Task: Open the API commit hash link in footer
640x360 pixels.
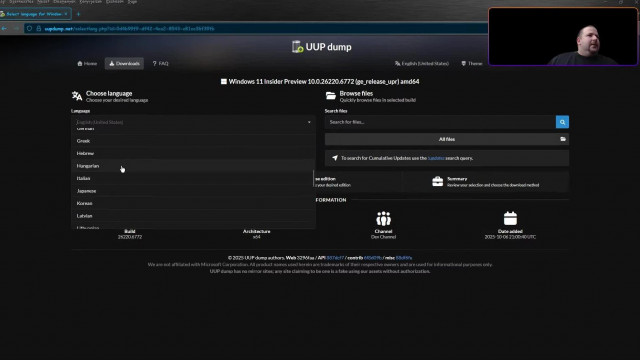Action: point(335,258)
